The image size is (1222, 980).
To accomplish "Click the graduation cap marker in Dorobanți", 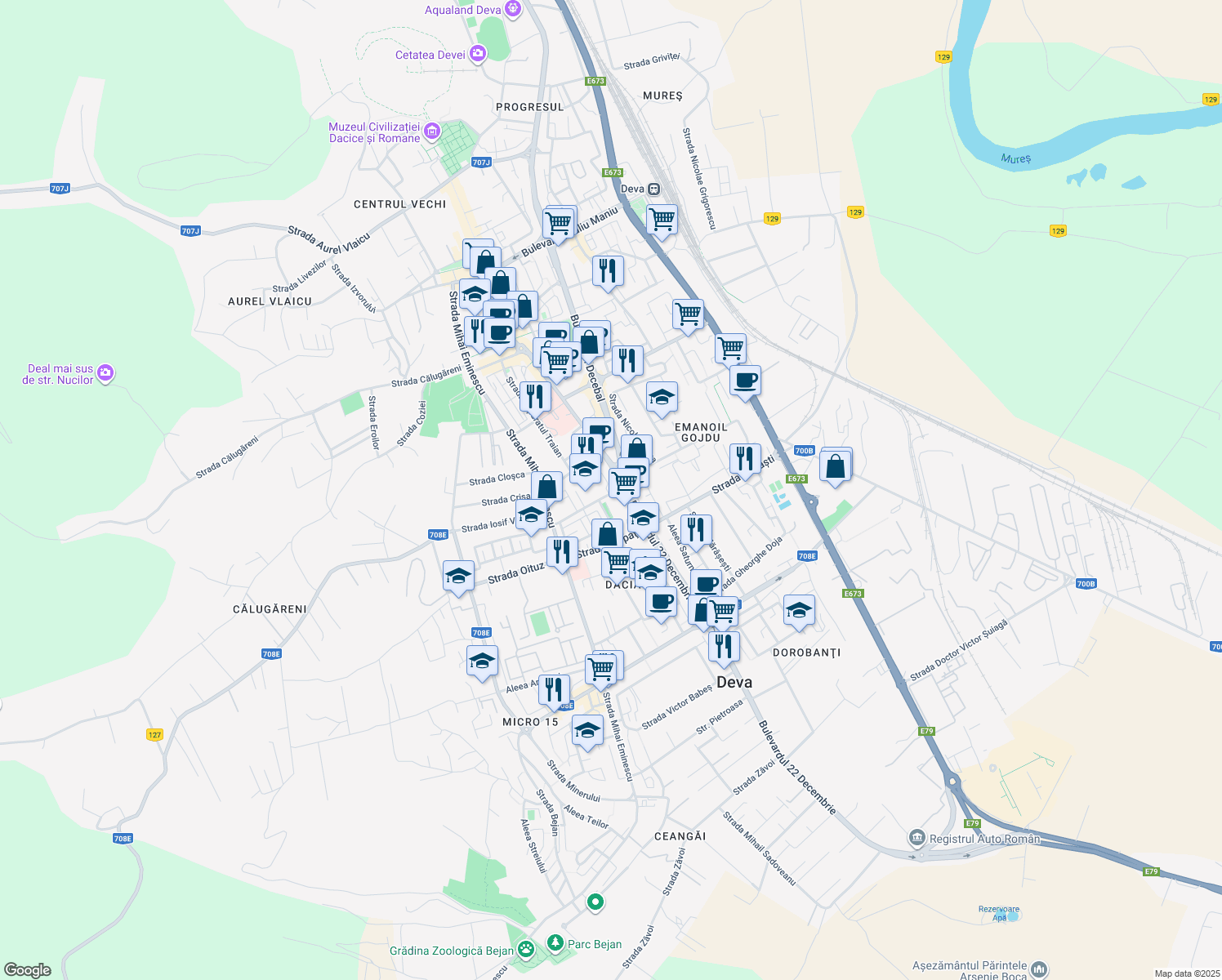I will tap(799, 609).
